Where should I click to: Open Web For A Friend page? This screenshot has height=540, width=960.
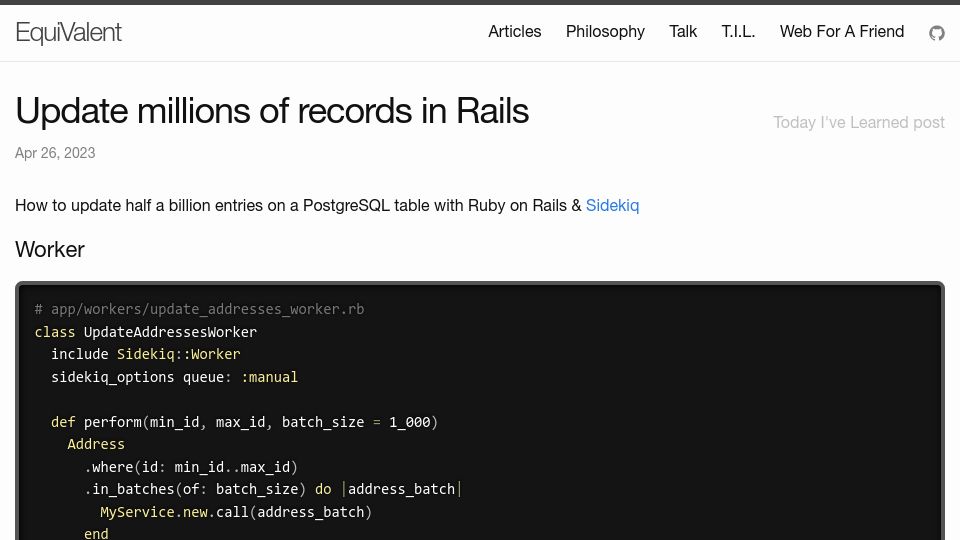coord(842,31)
